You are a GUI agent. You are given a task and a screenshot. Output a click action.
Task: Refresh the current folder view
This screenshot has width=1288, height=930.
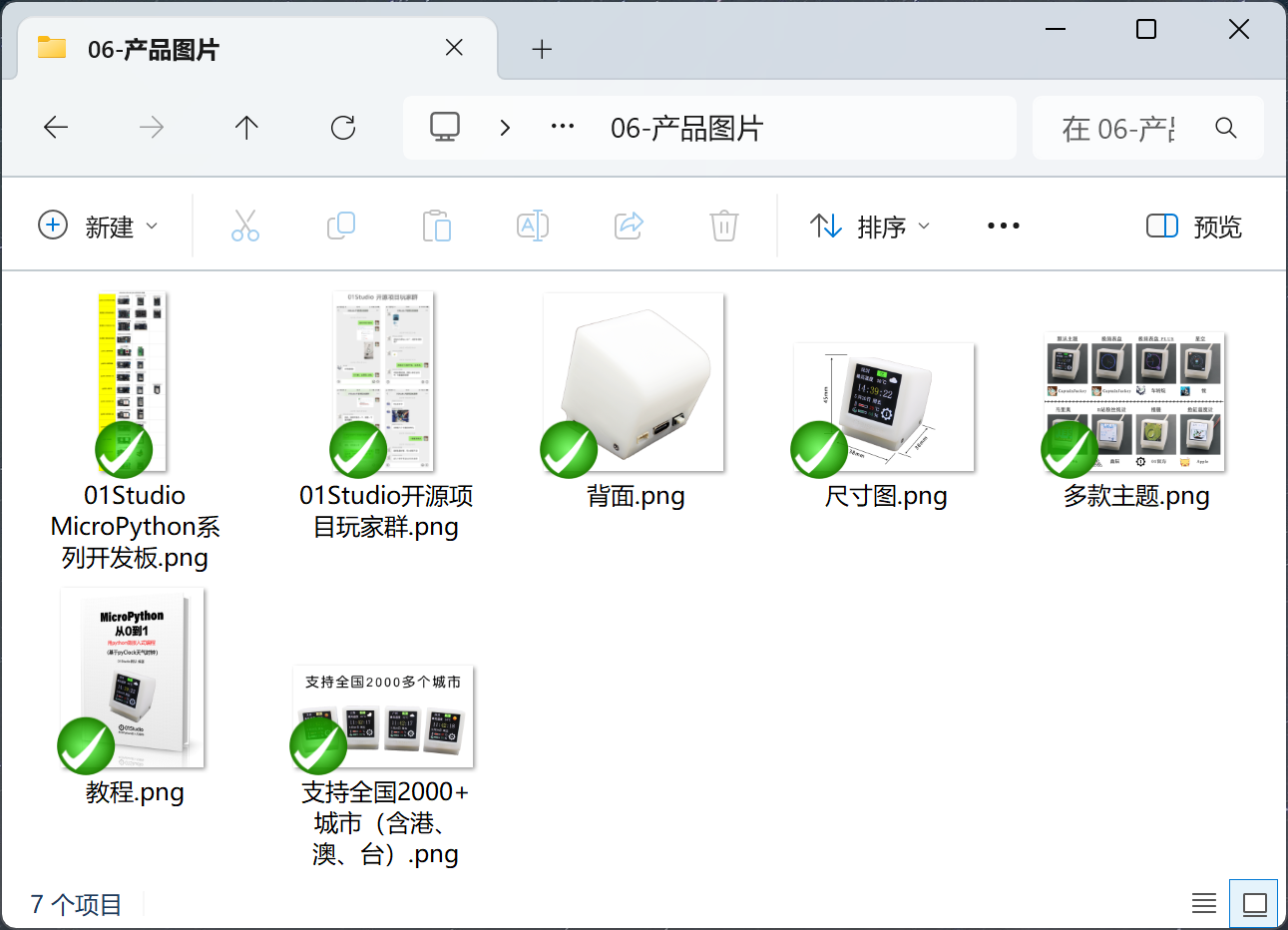(343, 127)
